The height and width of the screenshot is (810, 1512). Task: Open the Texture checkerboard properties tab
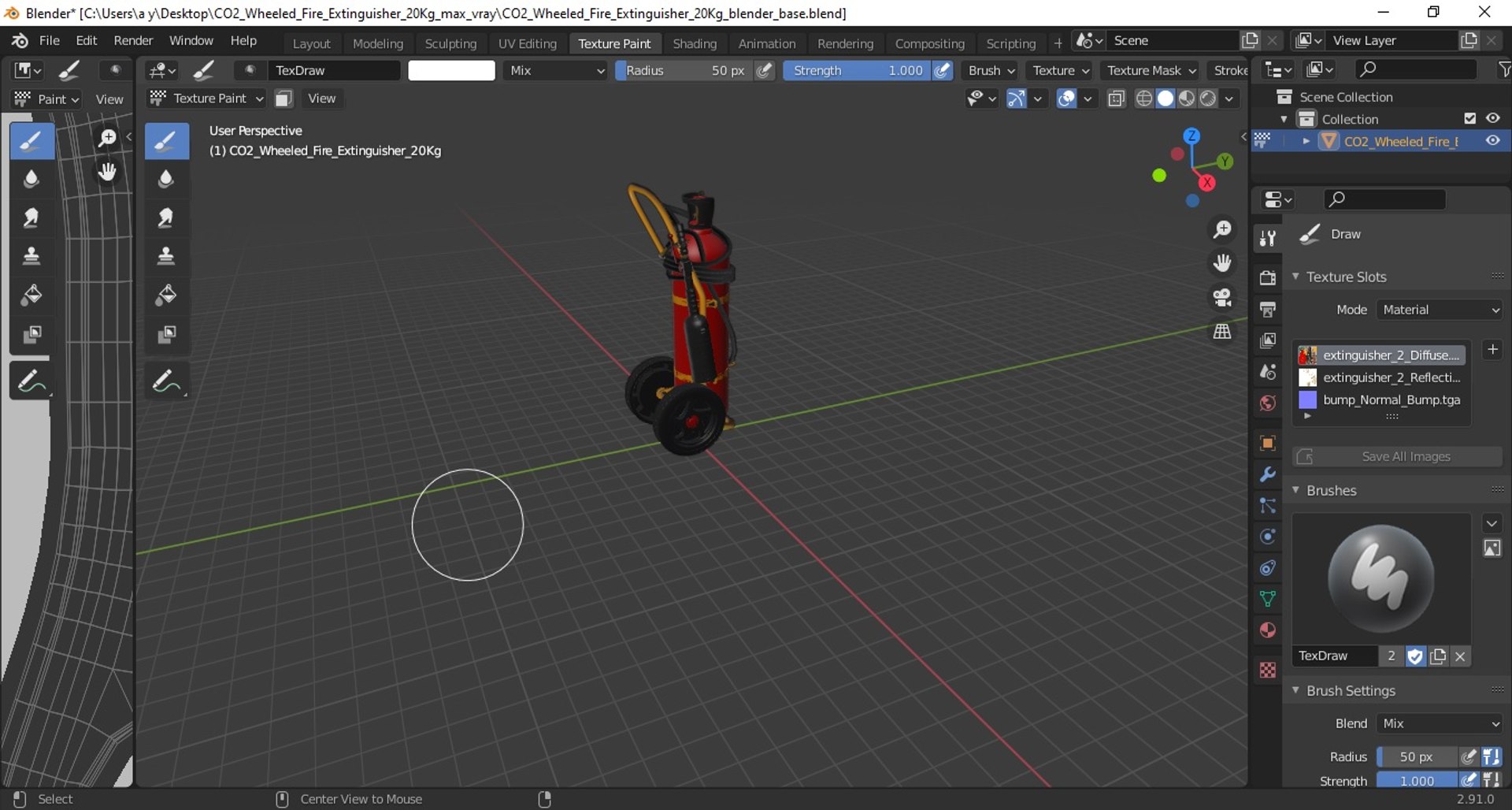(x=1268, y=670)
